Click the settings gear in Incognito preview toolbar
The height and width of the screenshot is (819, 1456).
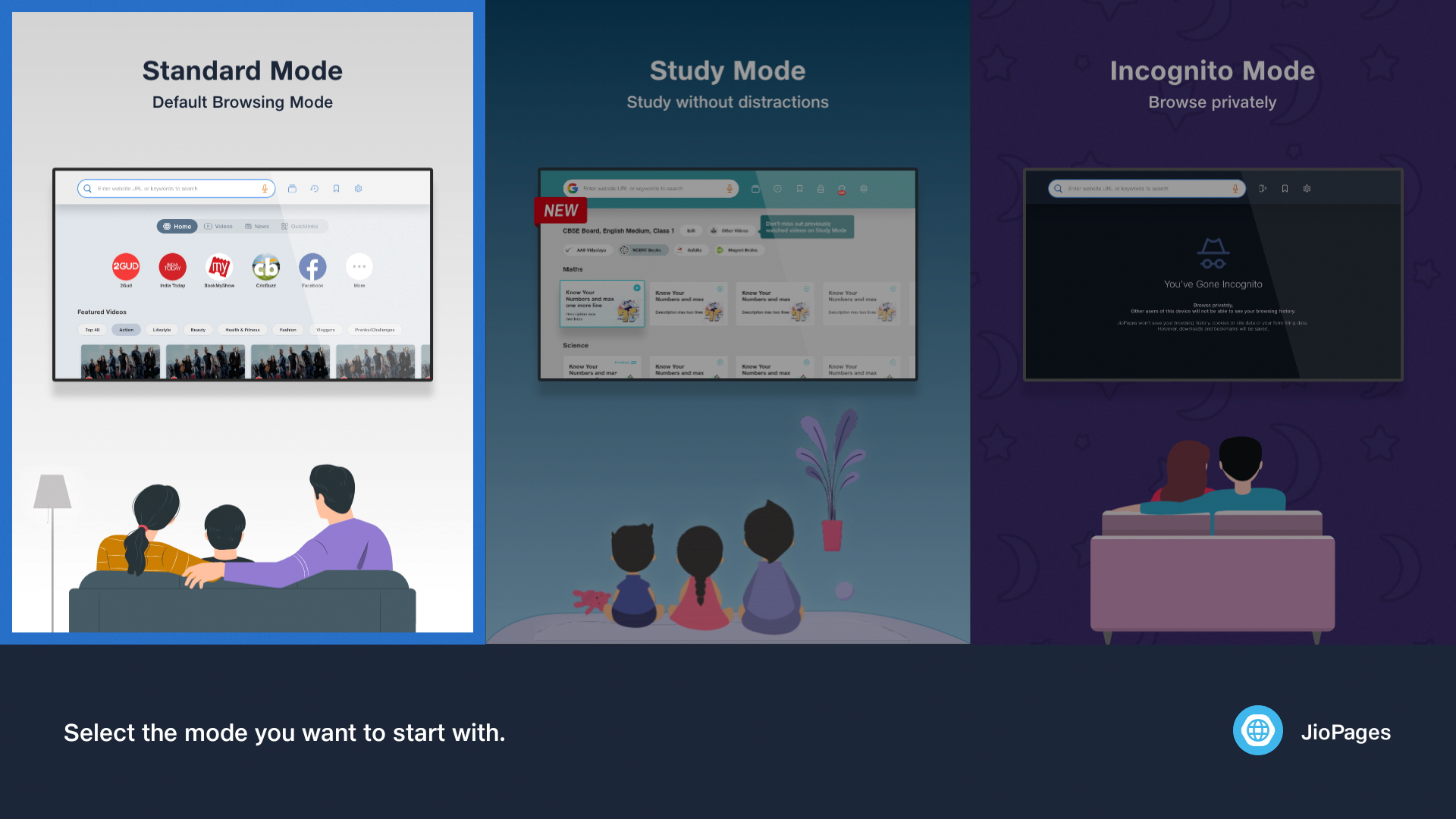[1307, 189]
